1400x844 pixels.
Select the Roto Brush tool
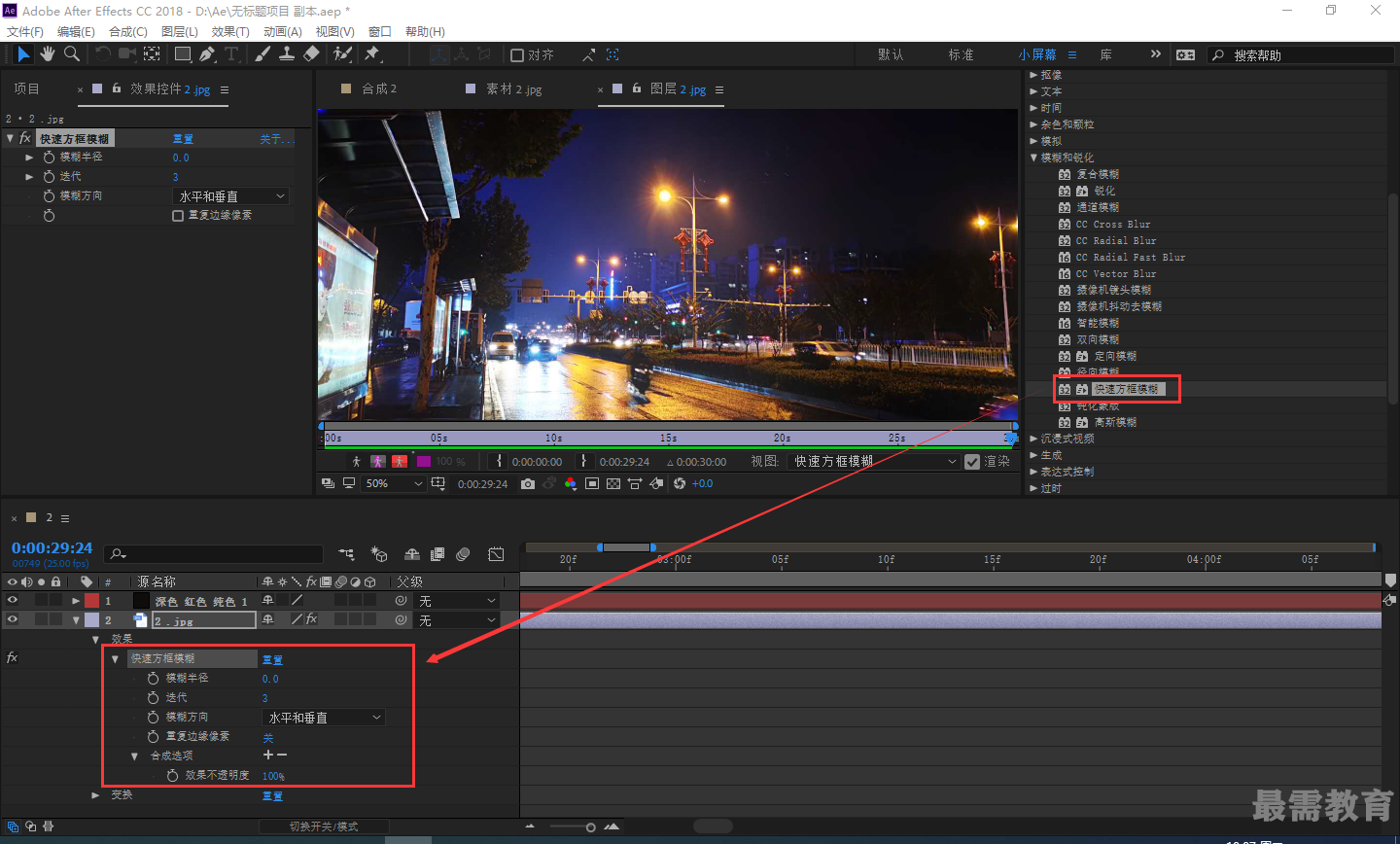coord(342,54)
